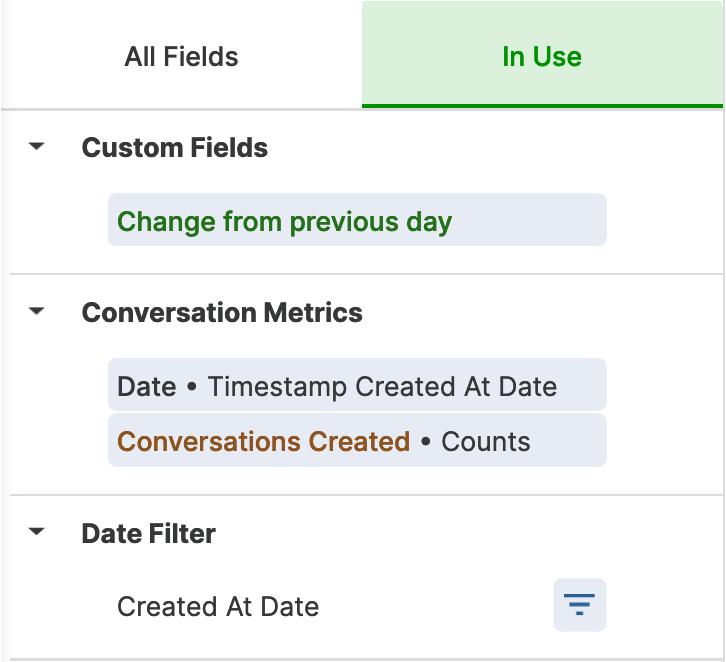Collapse the Date Filter section arrow

[x=37, y=531]
